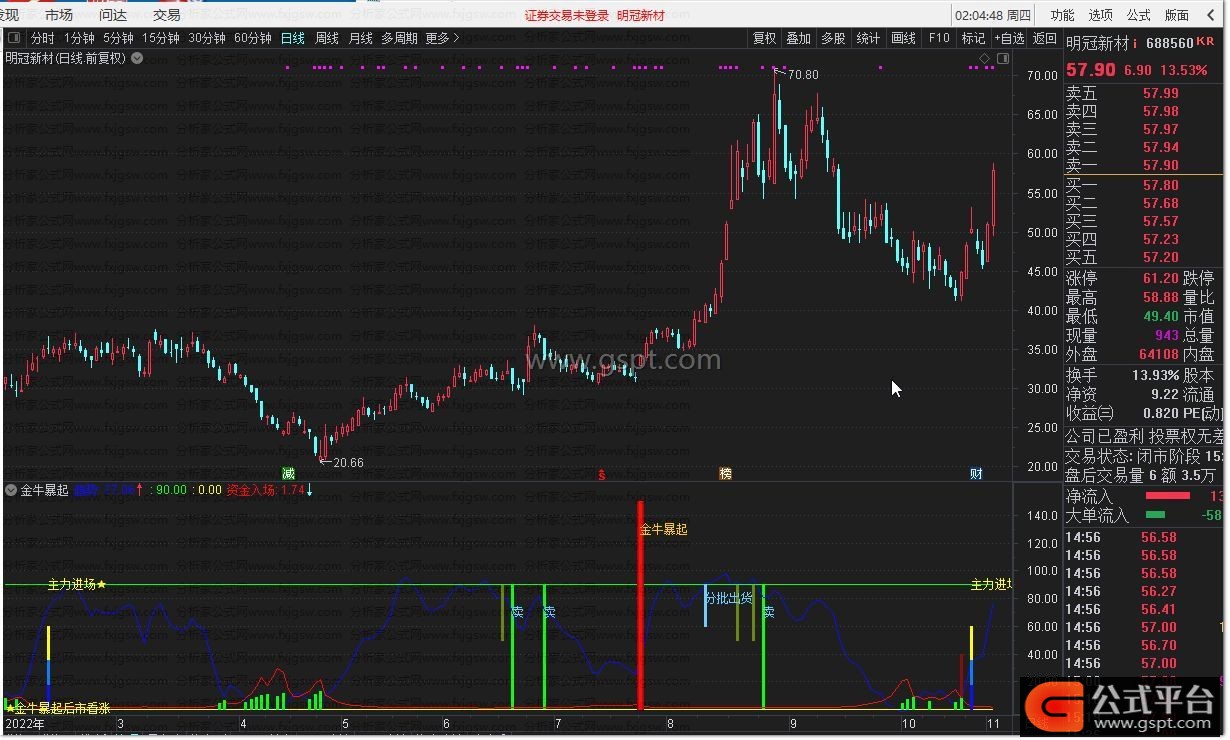Select the 月线 monthly chart tab
Screen dimensions: 1230x740
(x=360, y=38)
